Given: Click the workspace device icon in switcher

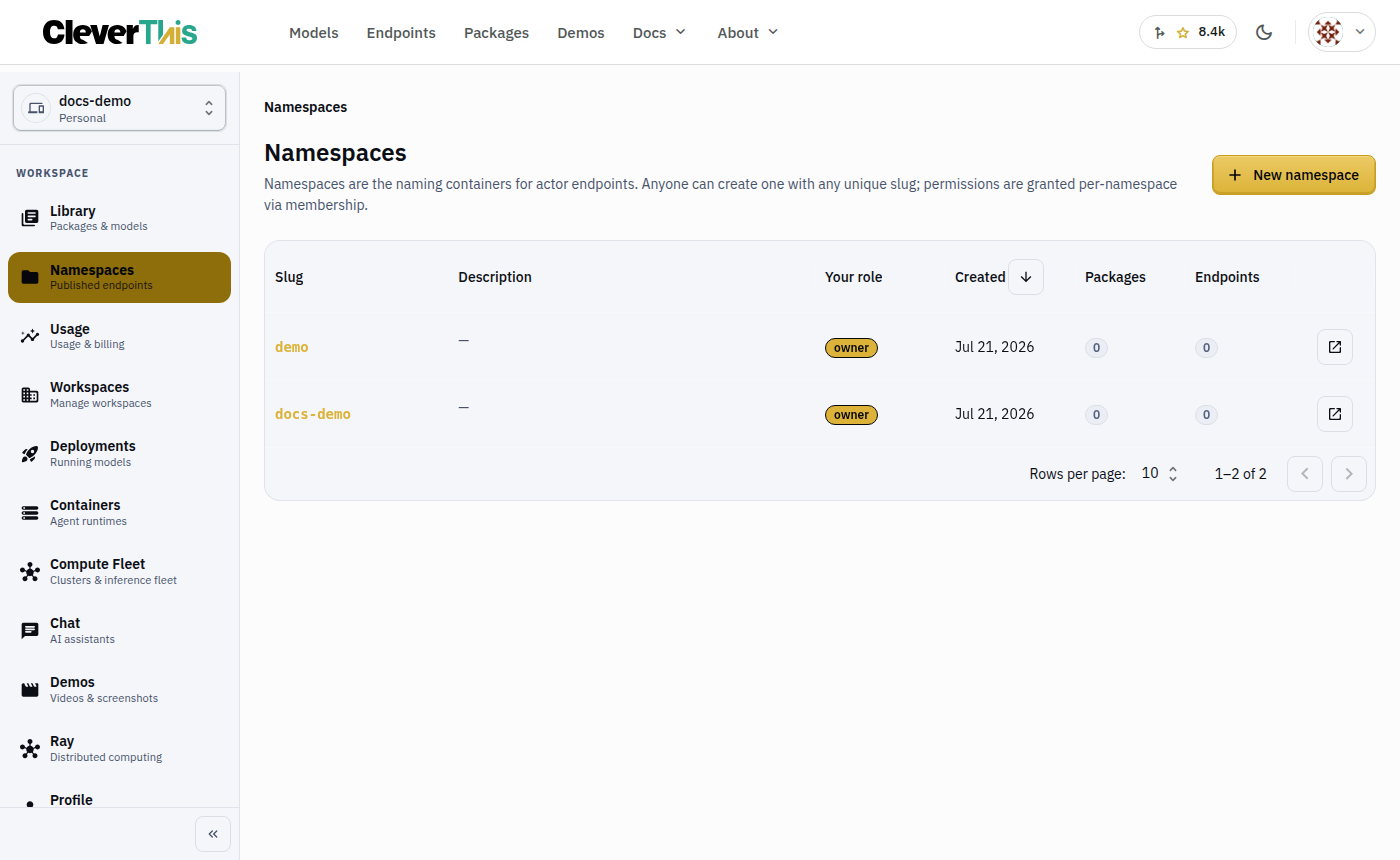Looking at the screenshot, I should pos(36,108).
